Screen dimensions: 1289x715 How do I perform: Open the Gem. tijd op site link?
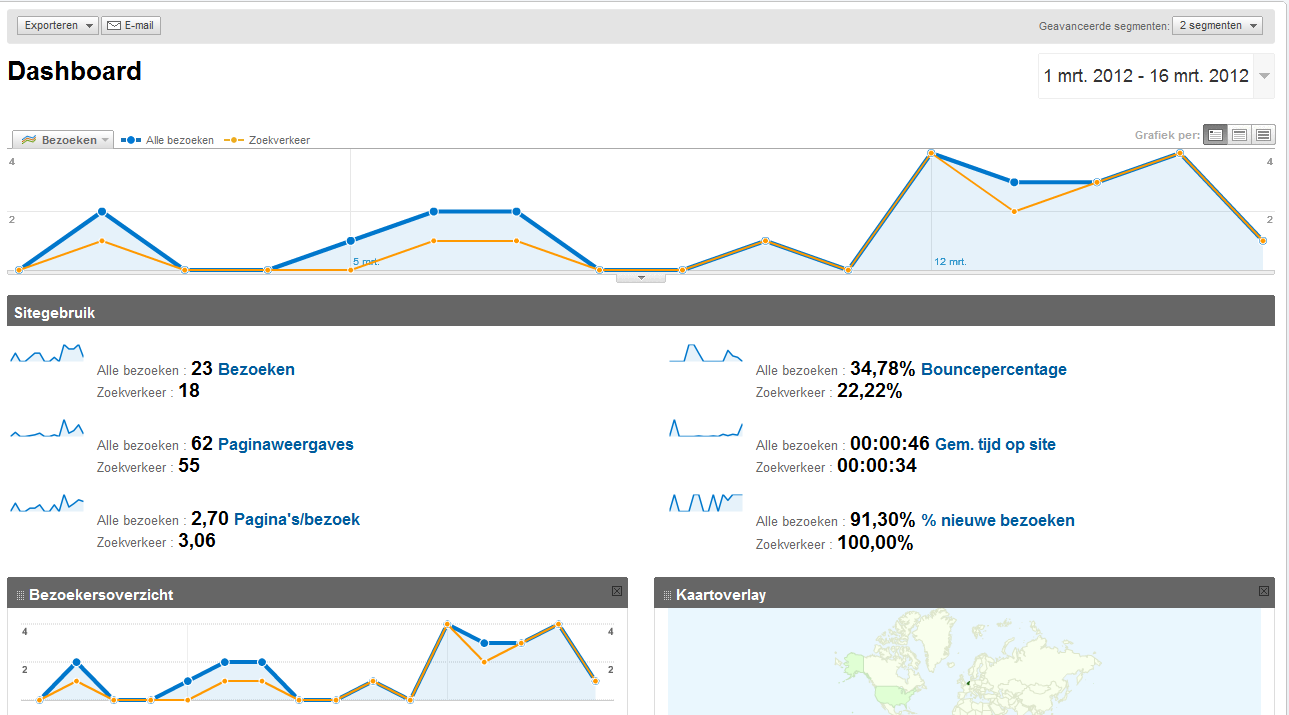pyautogui.click(x=995, y=444)
